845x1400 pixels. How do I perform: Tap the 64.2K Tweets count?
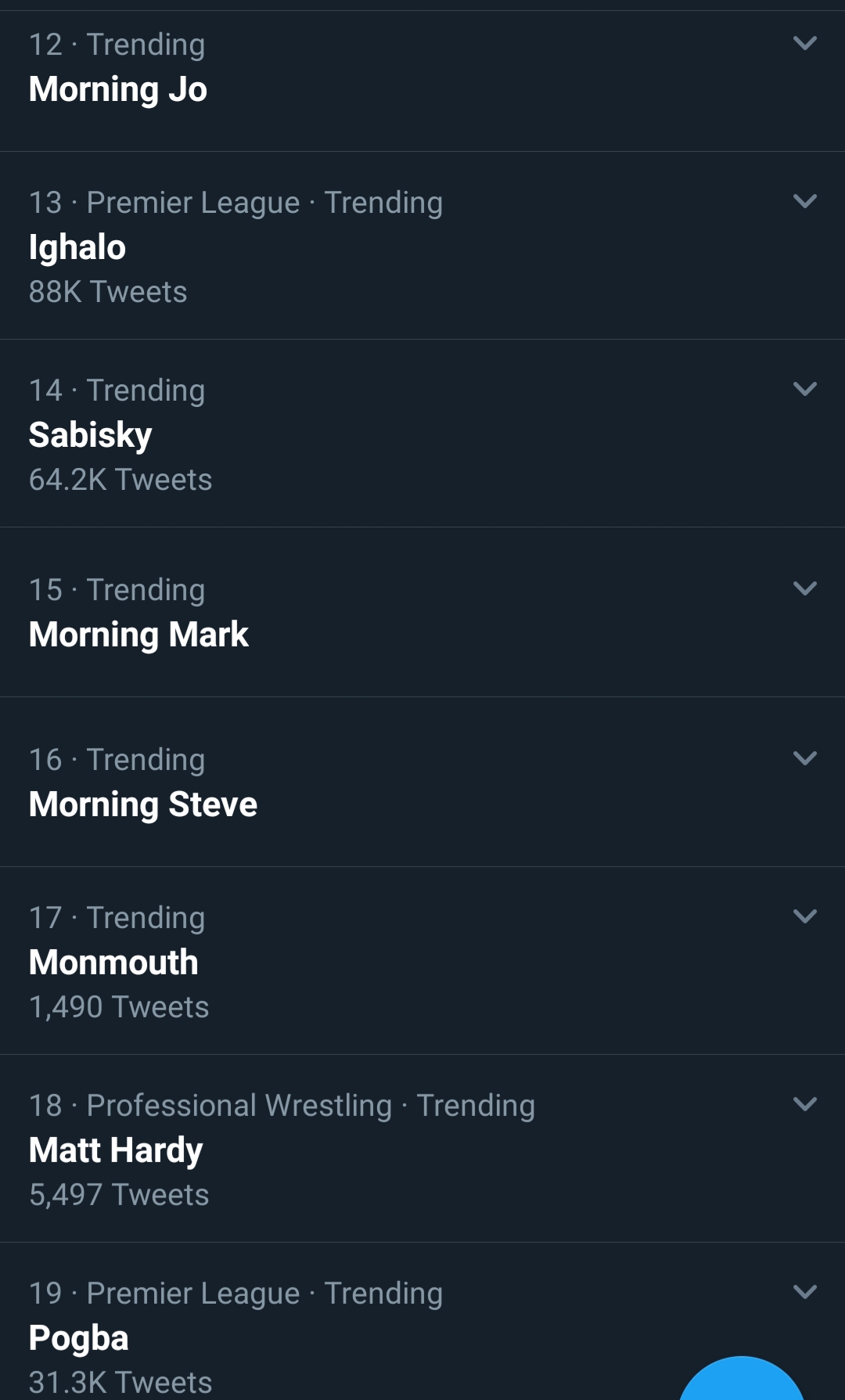pos(120,480)
